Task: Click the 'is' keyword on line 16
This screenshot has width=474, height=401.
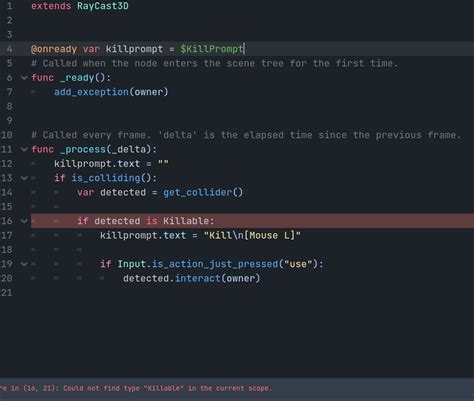Action: (x=152, y=221)
